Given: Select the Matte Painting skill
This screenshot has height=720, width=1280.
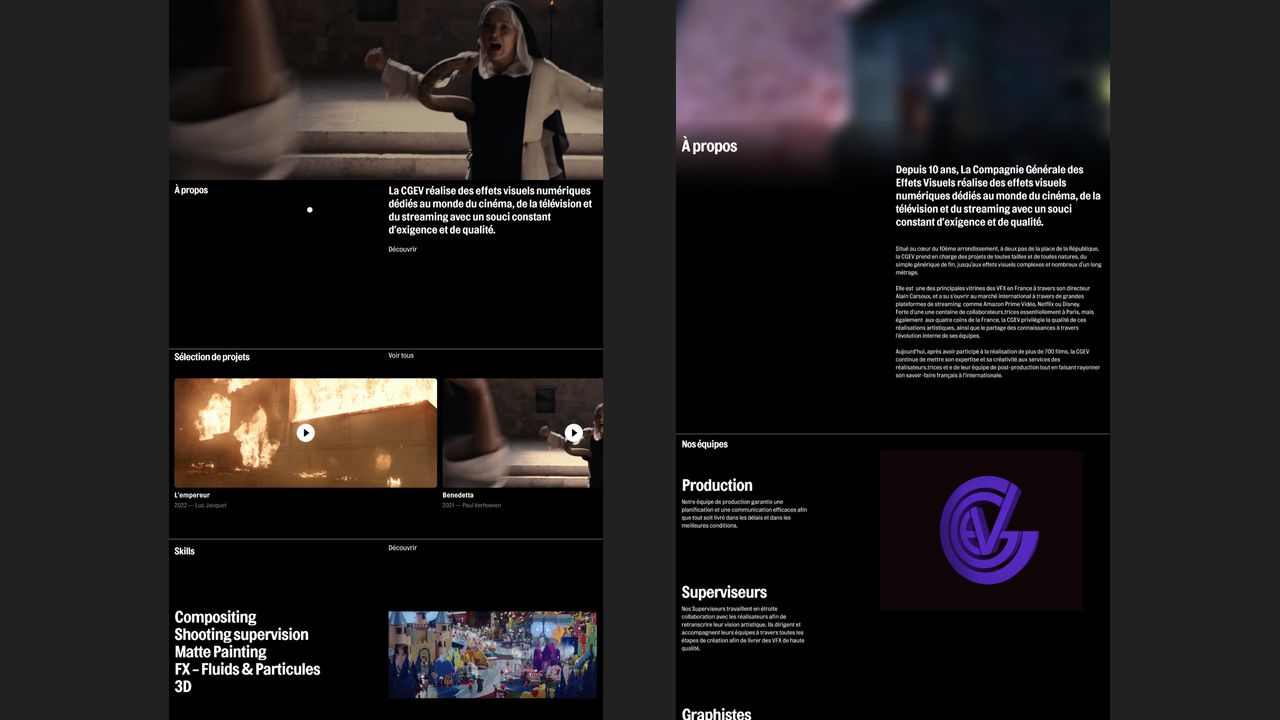Looking at the screenshot, I should 220,652.
